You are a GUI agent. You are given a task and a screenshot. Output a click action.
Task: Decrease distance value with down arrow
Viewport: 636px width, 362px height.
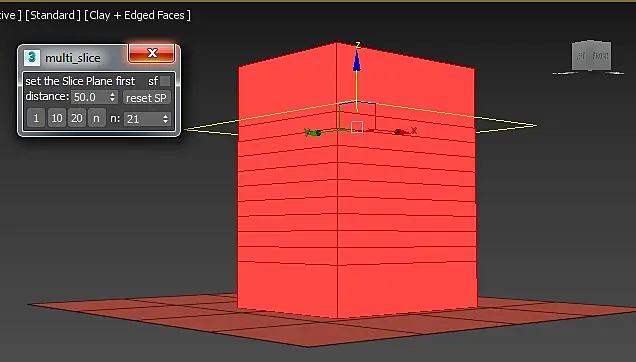point(112,100)
